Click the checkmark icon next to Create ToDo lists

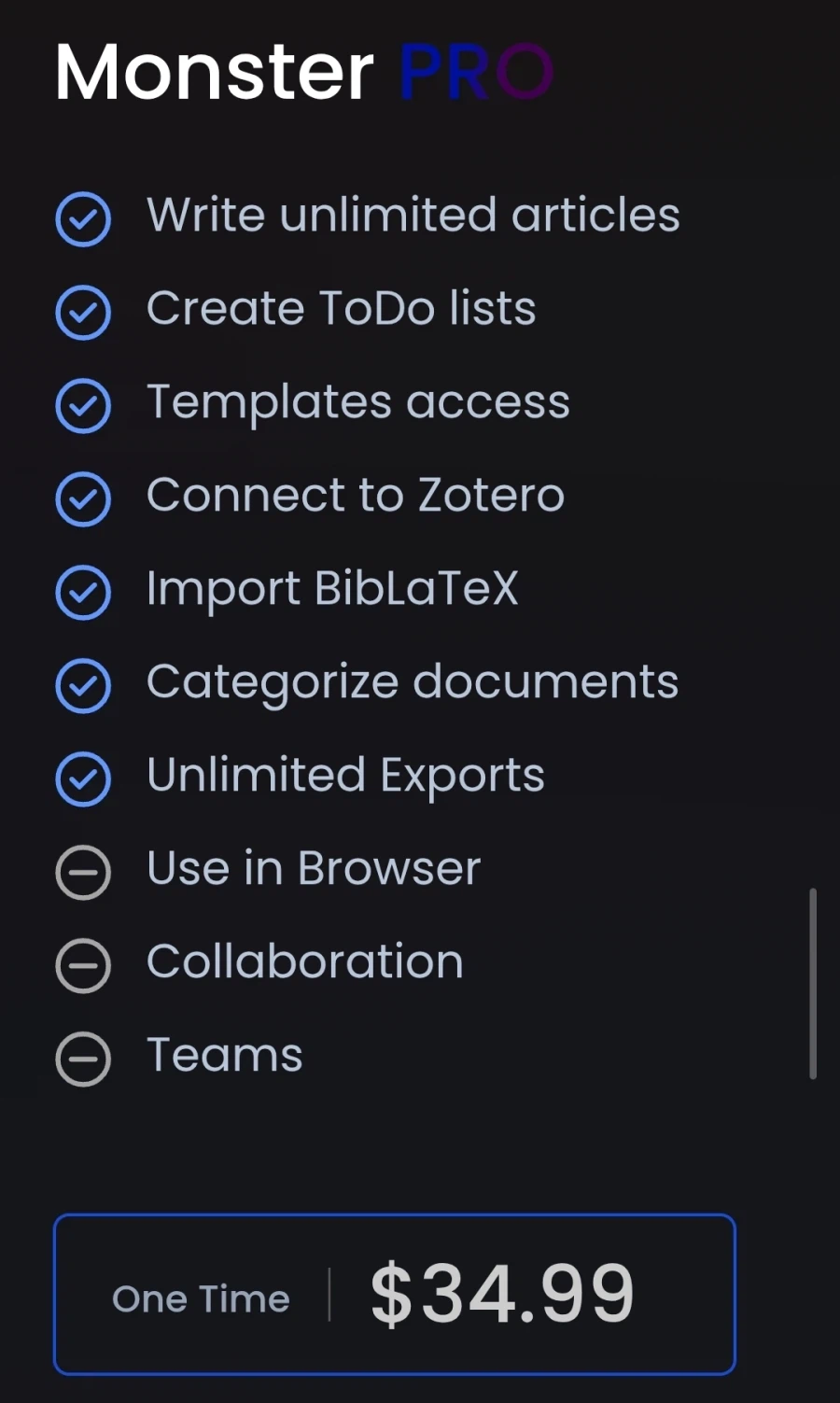pos(83,313)
